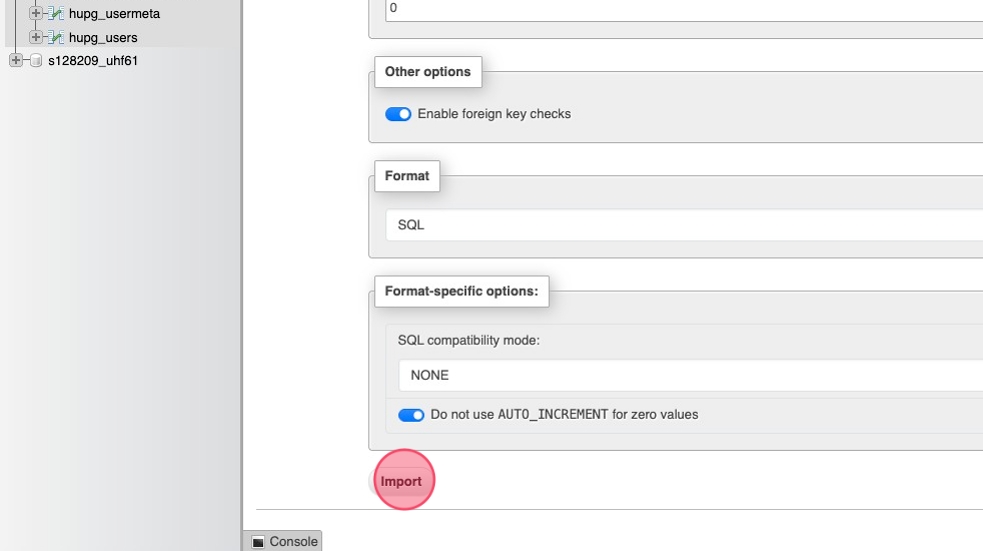Select the hupg_usermeta table name
Screen dimensions: 983x551
[114, 14]
